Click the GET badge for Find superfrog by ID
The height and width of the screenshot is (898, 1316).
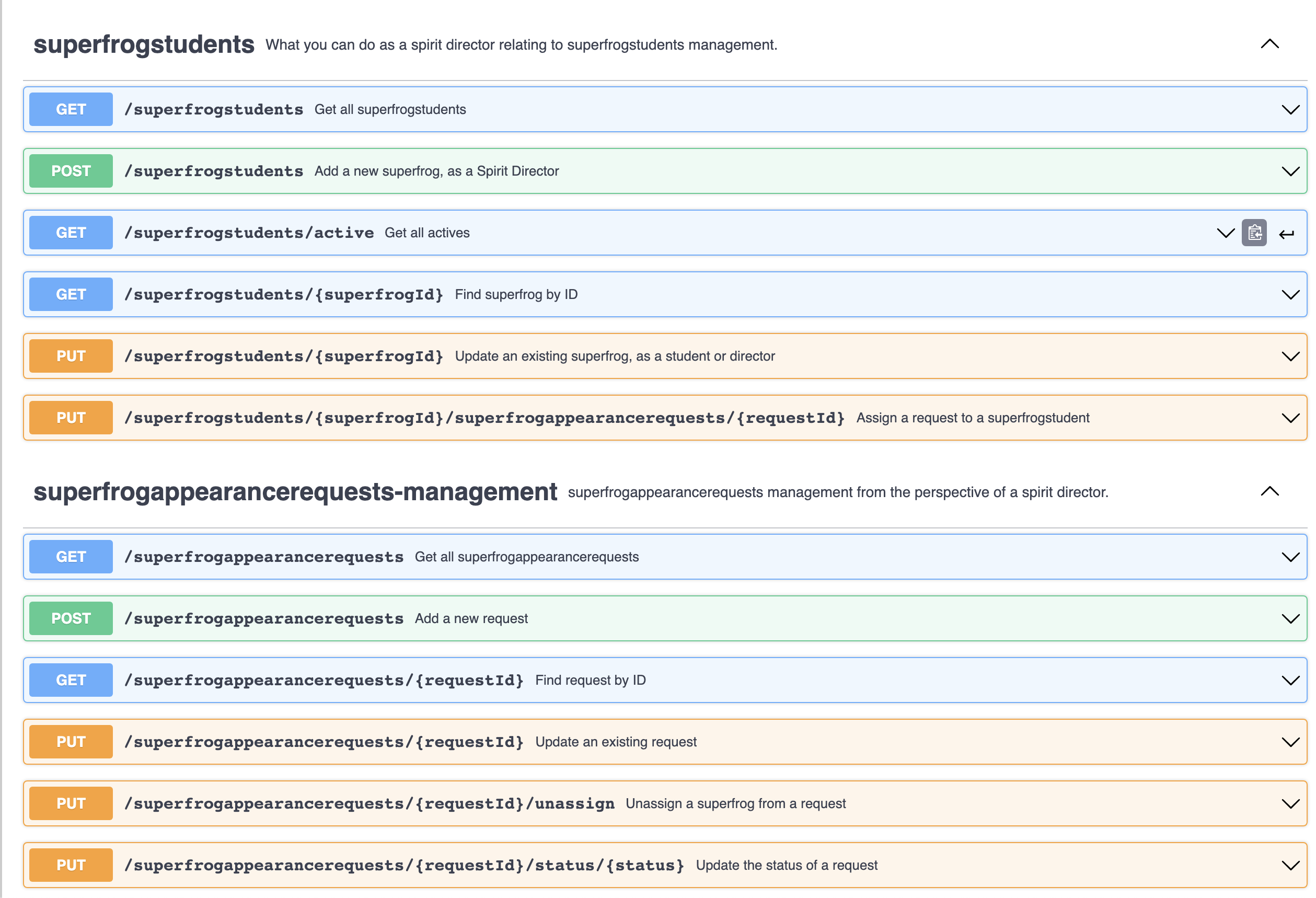[71, 294]
